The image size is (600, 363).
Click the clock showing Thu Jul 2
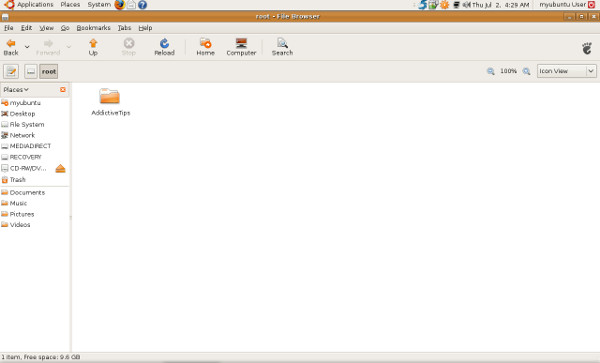pos(501,5)
